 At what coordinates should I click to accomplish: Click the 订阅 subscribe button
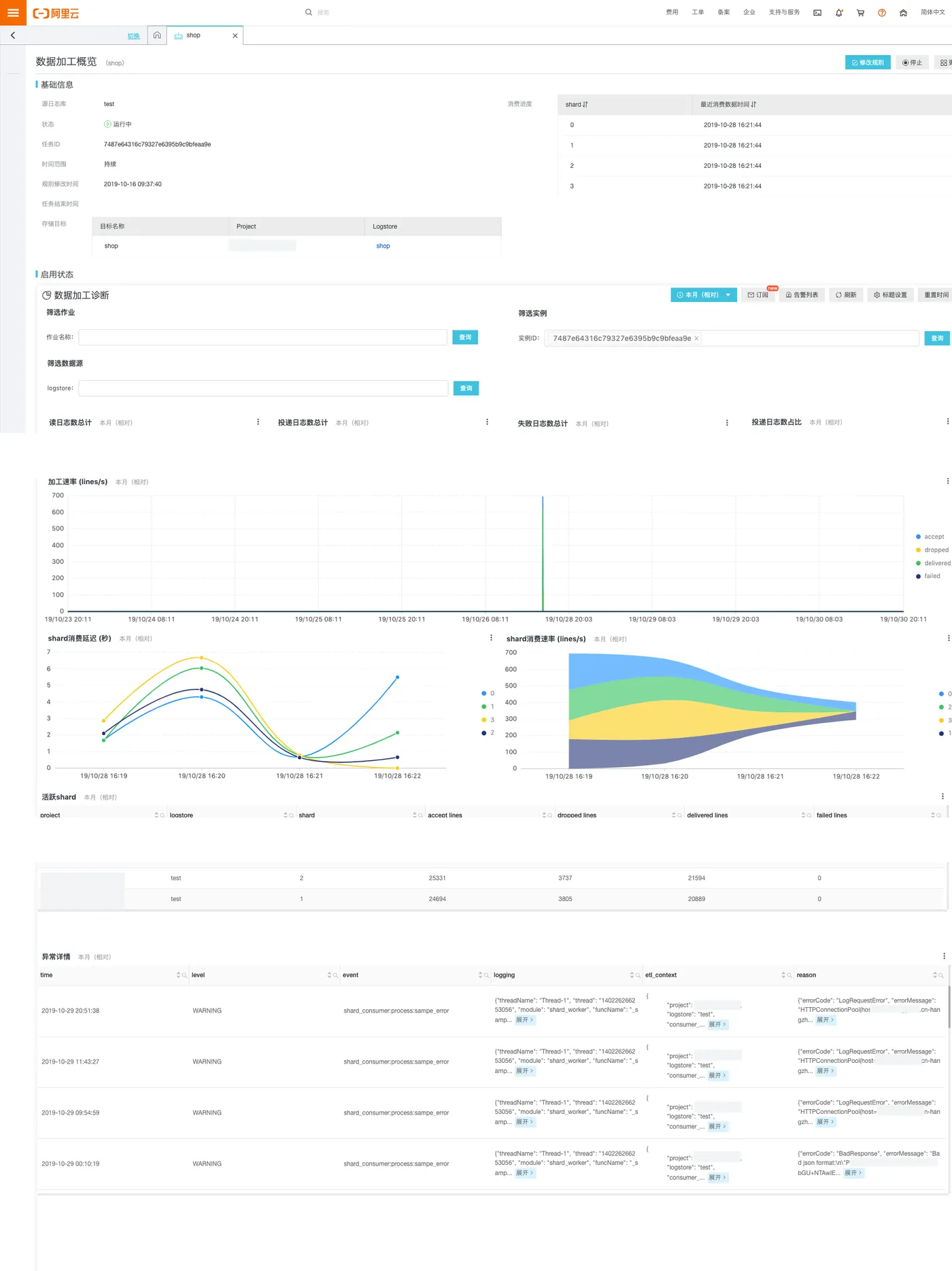758,295
